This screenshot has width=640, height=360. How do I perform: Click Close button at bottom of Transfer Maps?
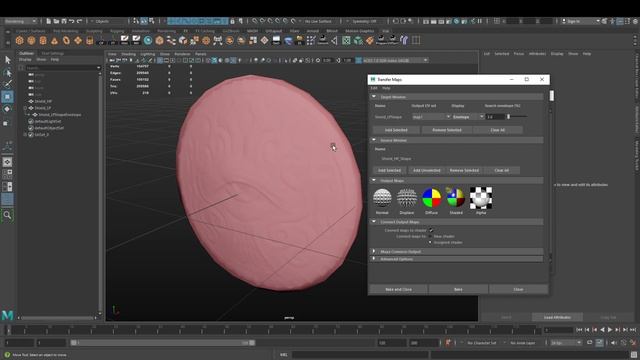518,289
